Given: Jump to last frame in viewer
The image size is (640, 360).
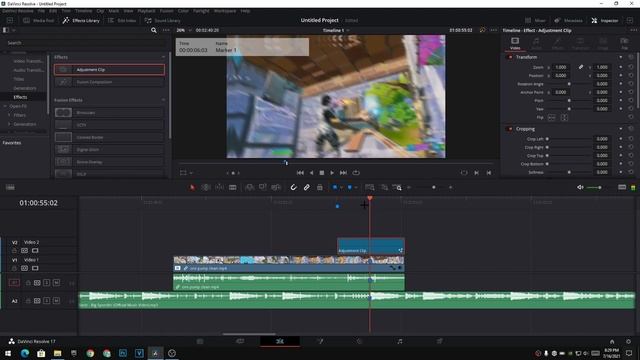Looking at the screenshot, I should click(x=343, y=173).
